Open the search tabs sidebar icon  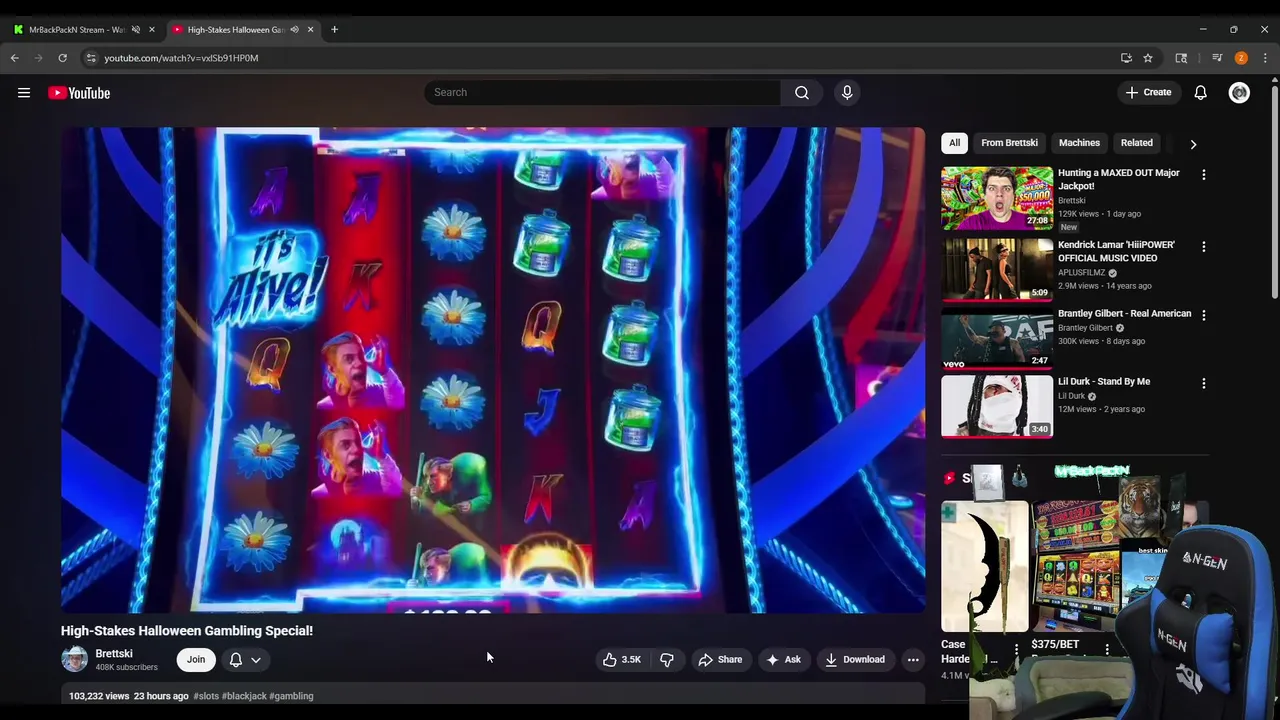tap(1181, 58)
